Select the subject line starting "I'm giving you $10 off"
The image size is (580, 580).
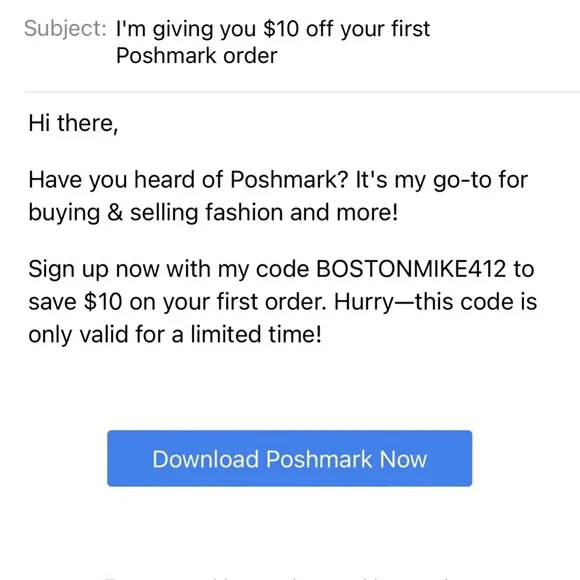273,42
